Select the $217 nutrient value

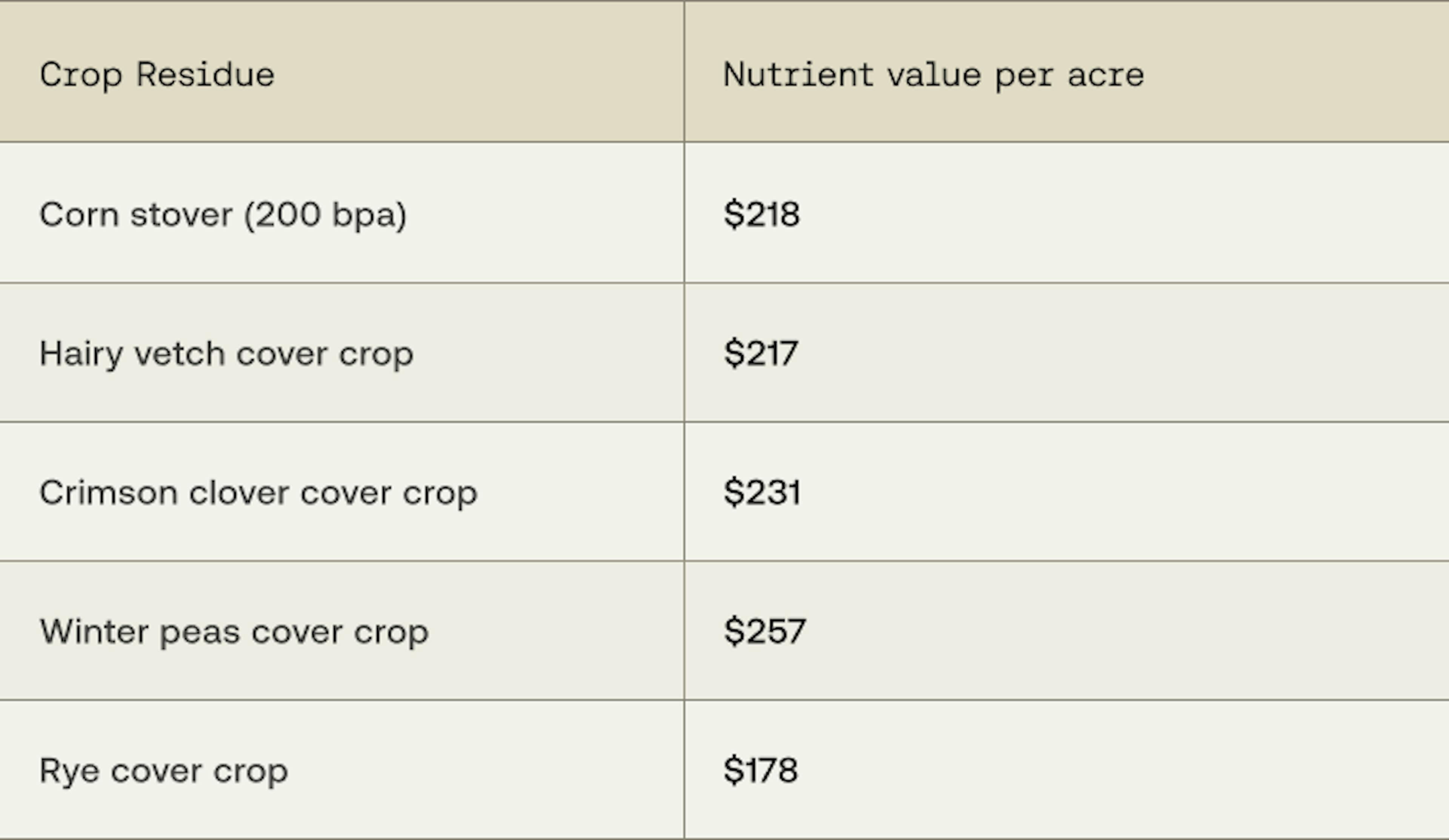tap(761, 354)
